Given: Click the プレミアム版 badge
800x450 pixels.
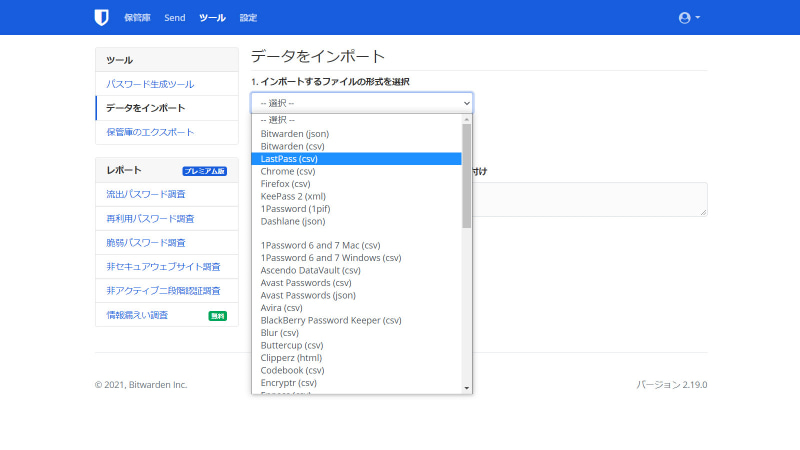Looking at the screenshot, I should (x=205, y=171).
